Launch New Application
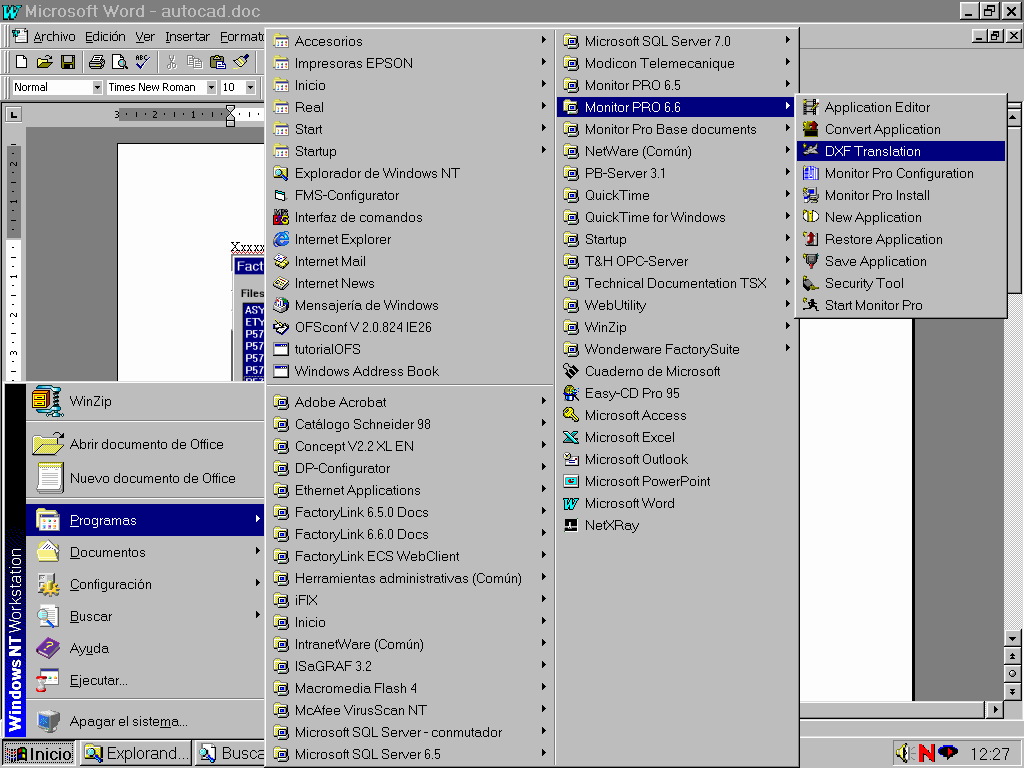 [x=901, y=217]
